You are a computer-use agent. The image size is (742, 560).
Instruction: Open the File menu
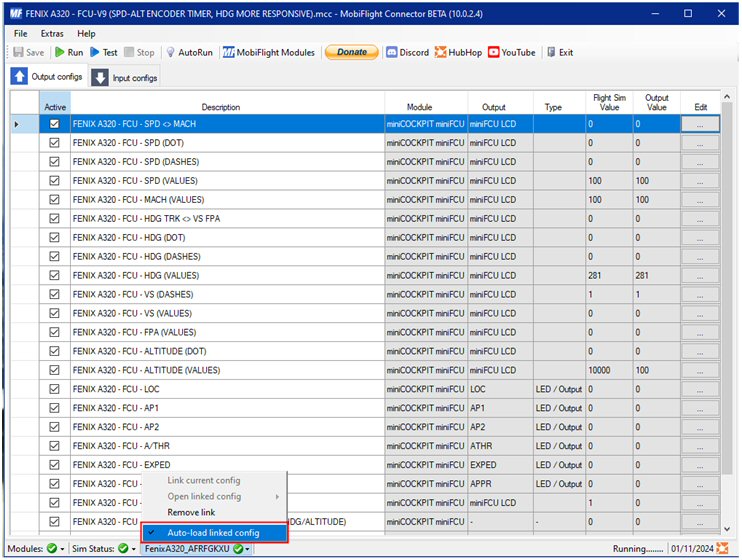point(20,34)
